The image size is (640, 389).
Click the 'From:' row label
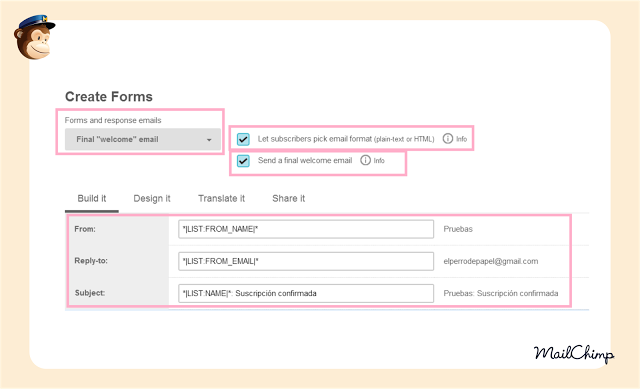(85, 229)
